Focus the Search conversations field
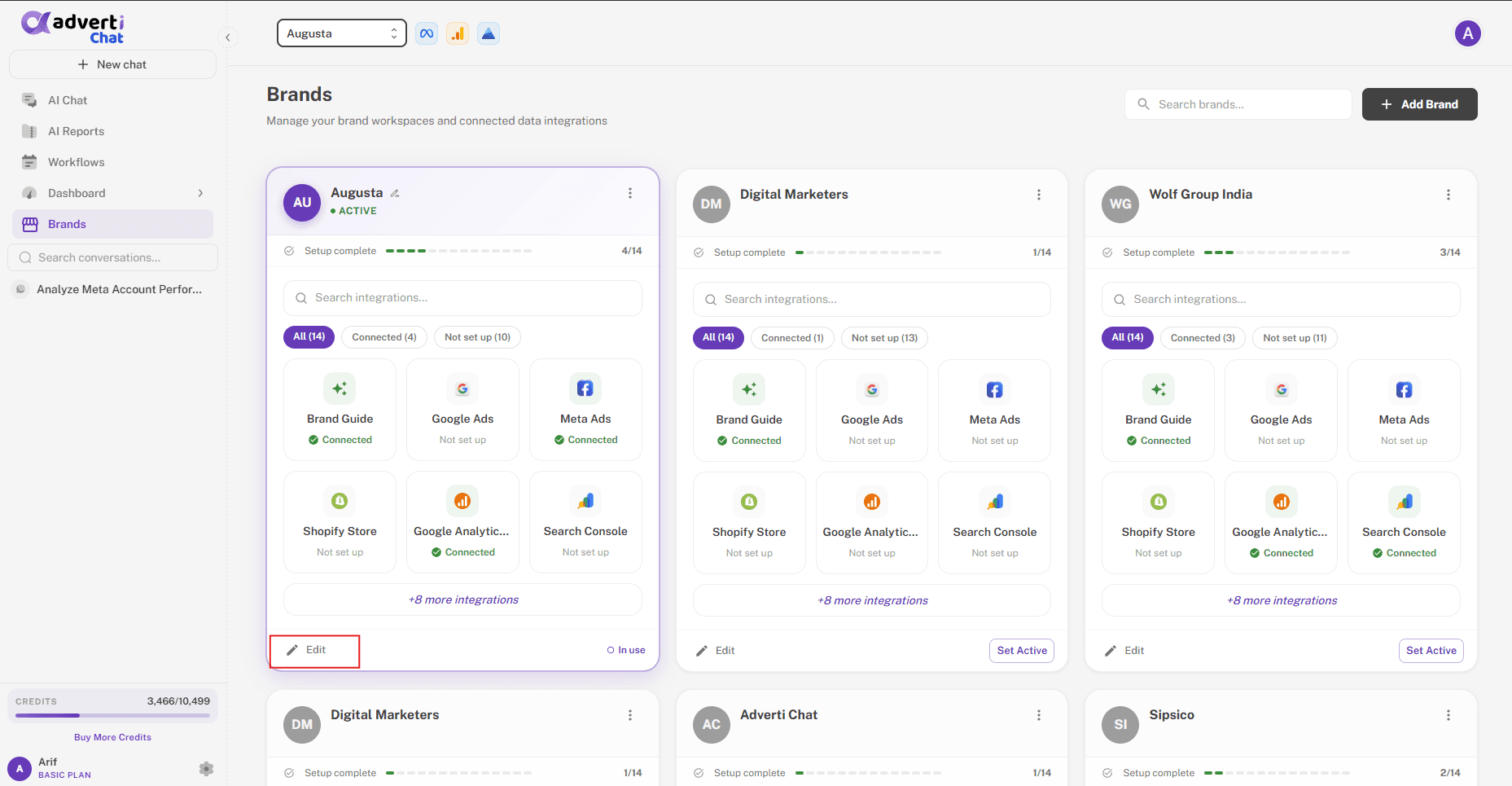 [x=112, y=257]
